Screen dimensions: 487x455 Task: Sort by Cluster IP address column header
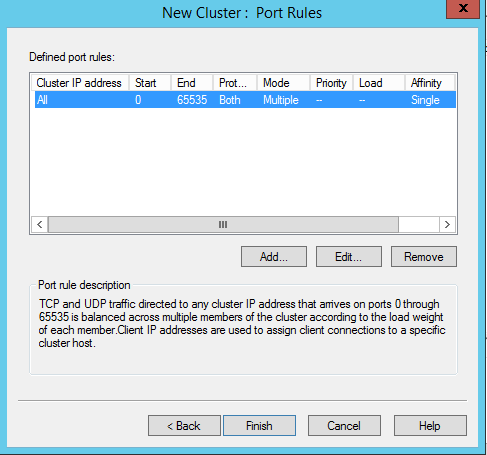tap(80, 83)
